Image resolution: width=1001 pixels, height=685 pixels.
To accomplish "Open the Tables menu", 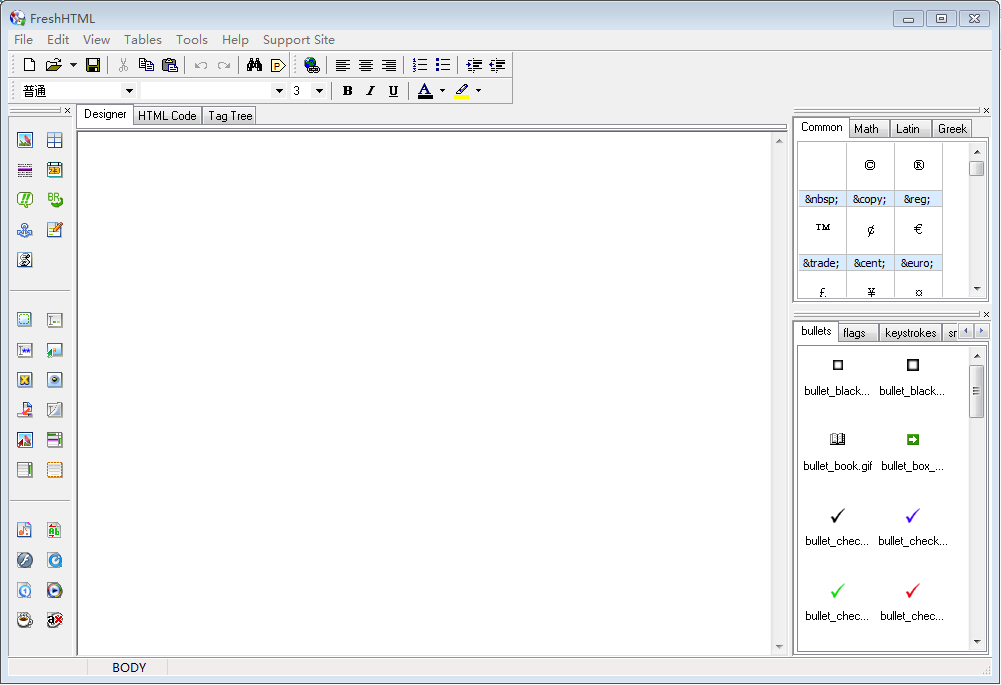I will 142,40.
